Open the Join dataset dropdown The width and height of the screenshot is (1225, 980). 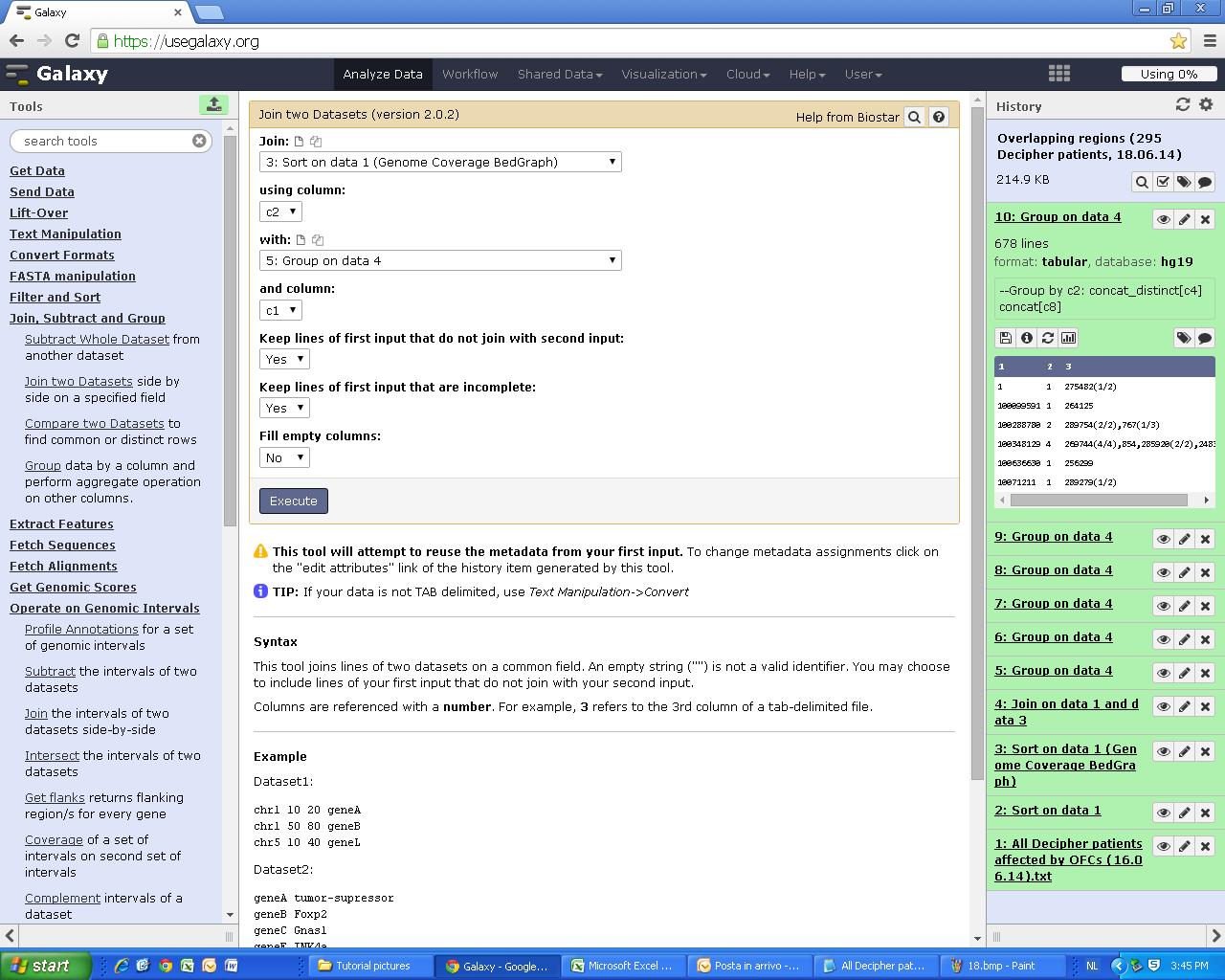point(440,162)
